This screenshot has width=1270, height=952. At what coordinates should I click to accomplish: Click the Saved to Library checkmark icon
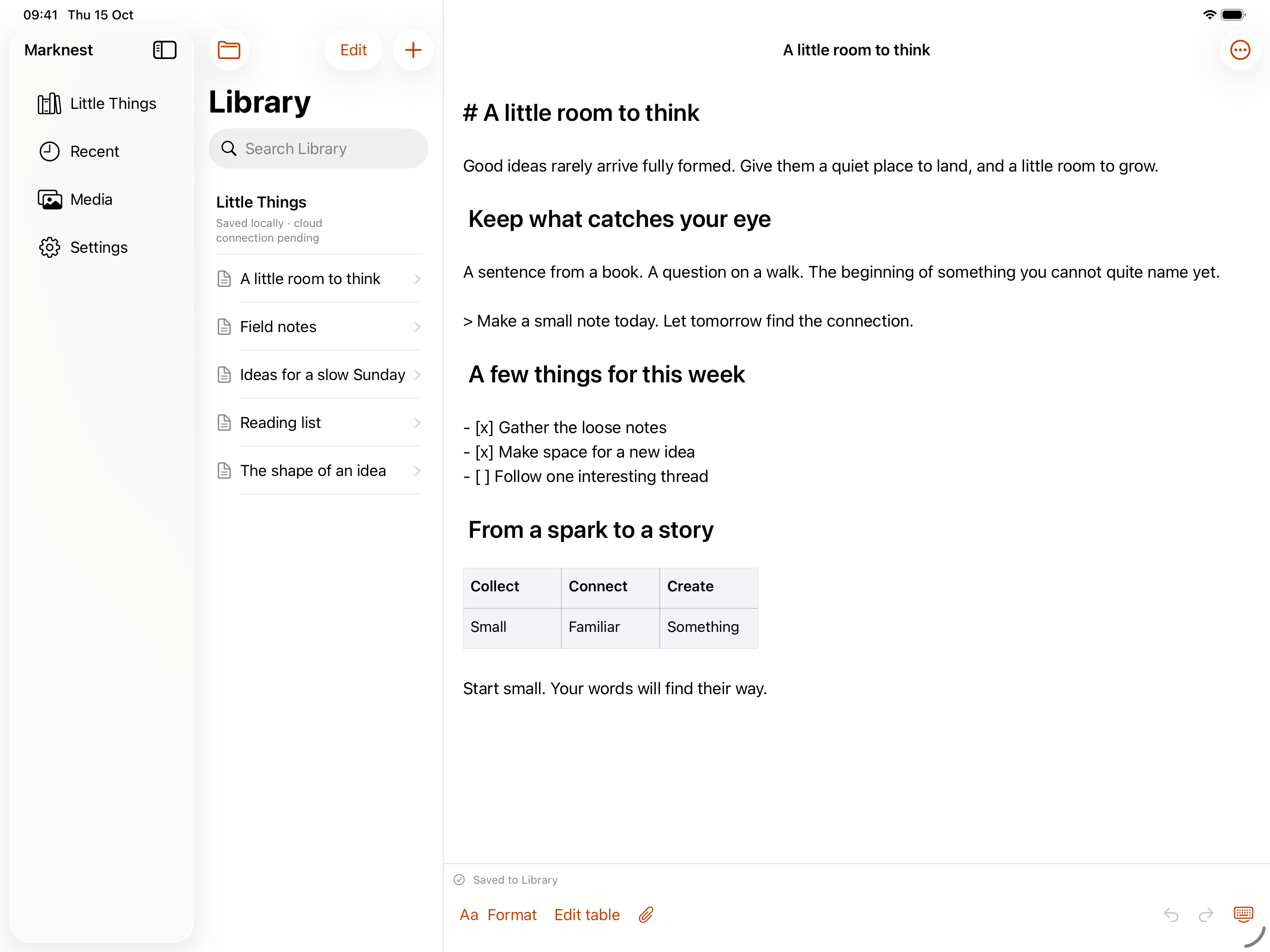[x=459, y=879]
